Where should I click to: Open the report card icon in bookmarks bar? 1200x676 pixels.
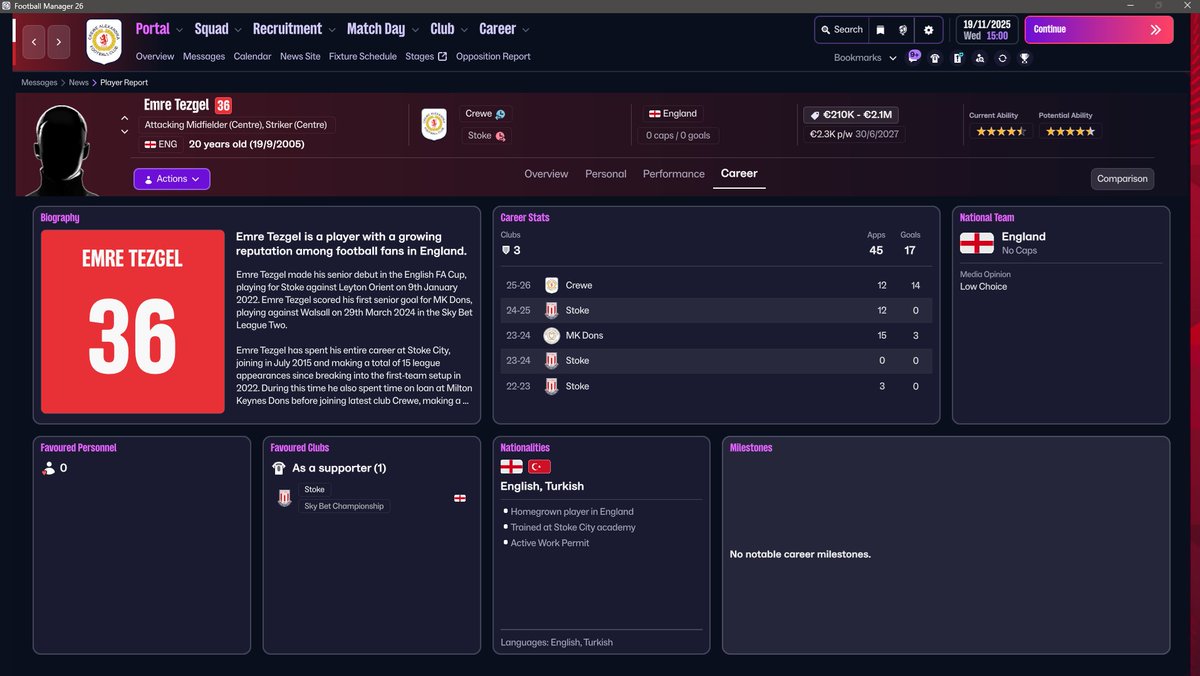tap(957, 58)
